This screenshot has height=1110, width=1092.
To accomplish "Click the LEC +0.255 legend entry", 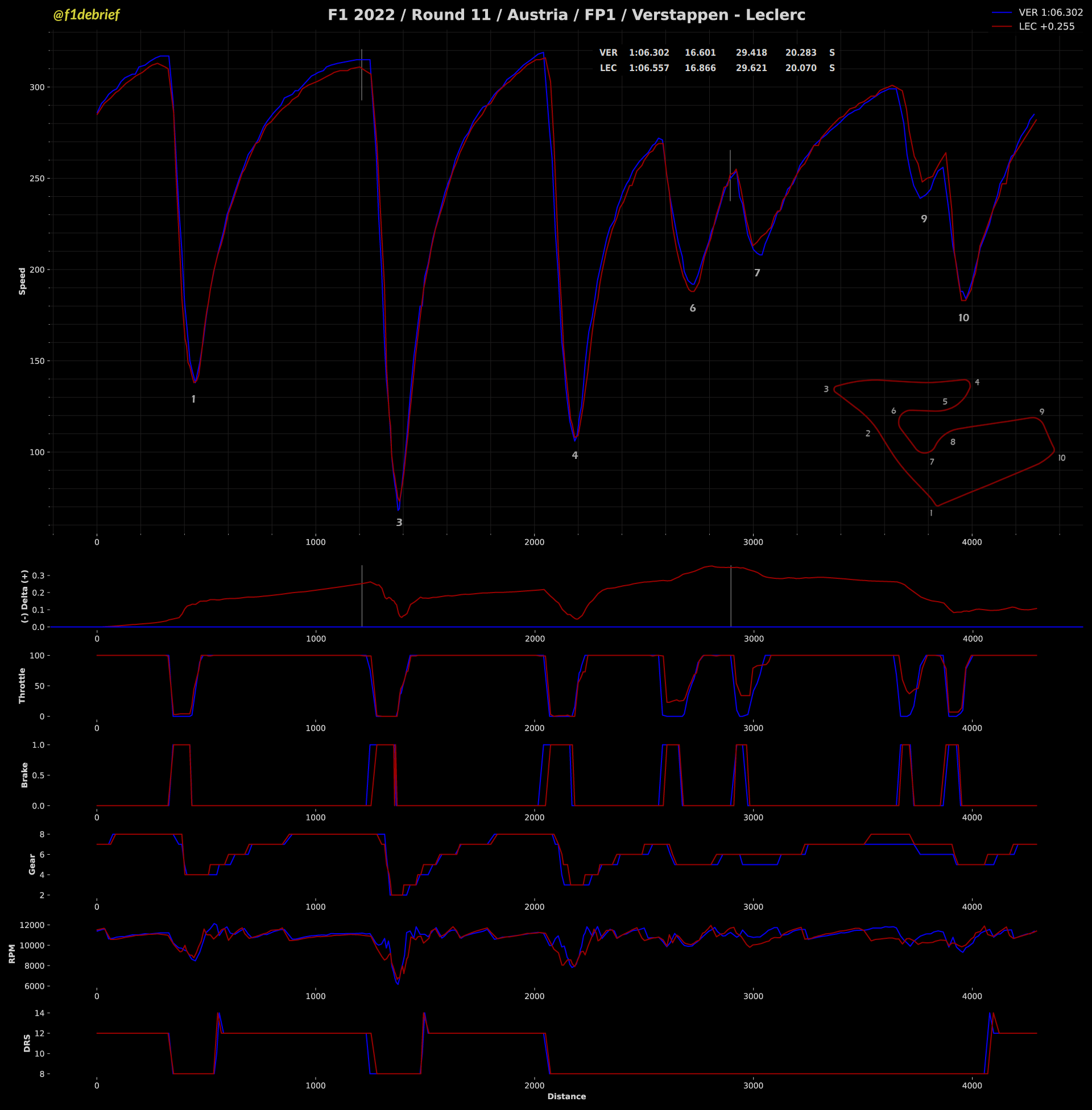I will click(1046, 26).
